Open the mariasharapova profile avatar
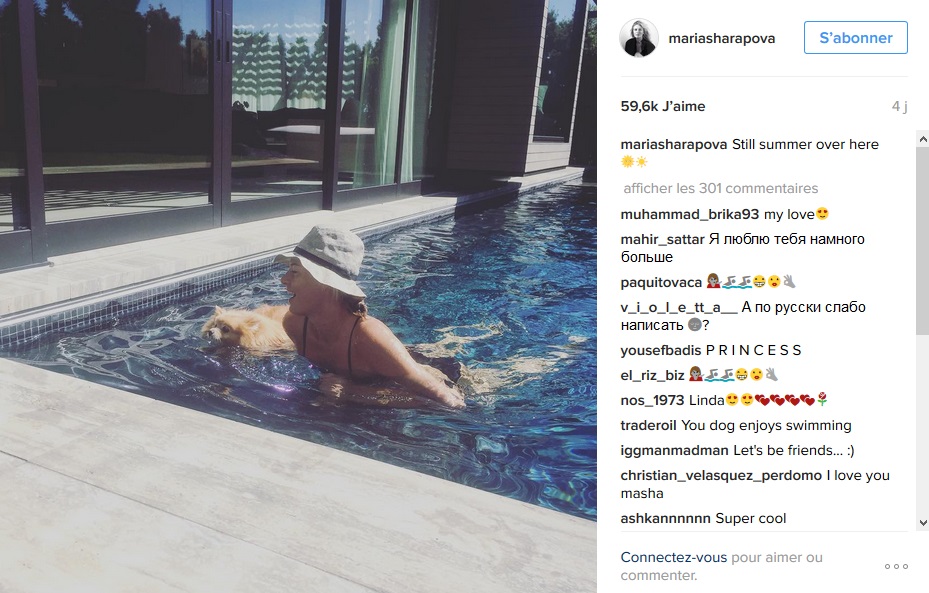 pos(639,38)
